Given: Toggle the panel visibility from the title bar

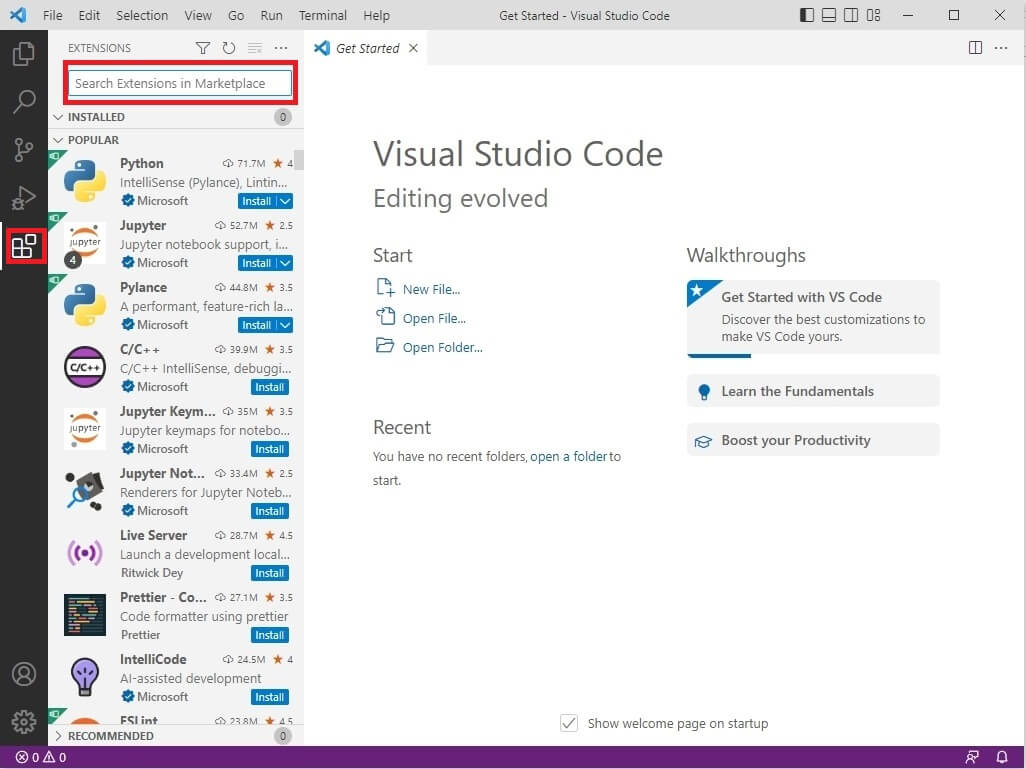Looking at the screenshot, I should coord(831,15).
